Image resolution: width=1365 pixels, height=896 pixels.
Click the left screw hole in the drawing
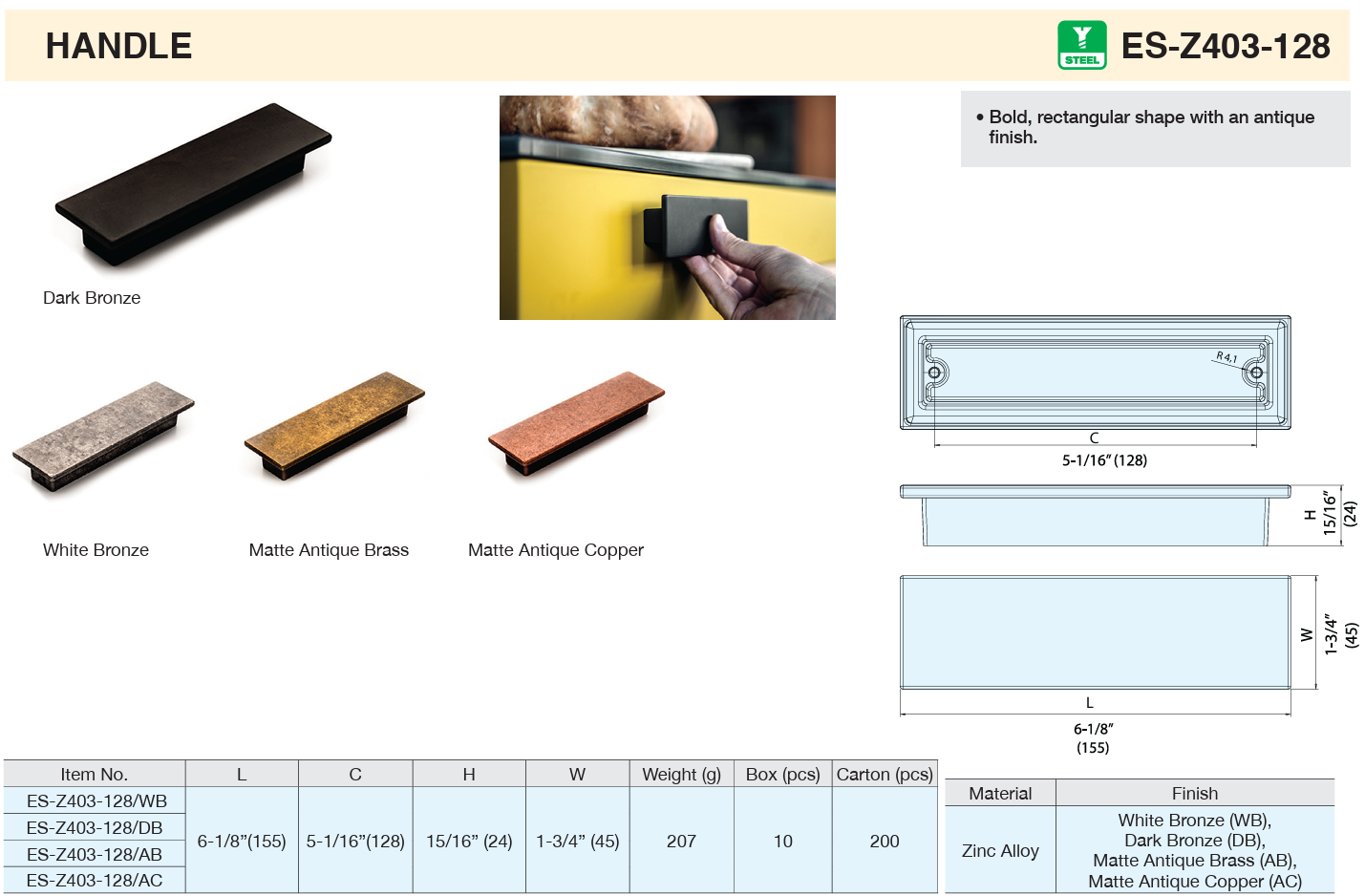935,373
